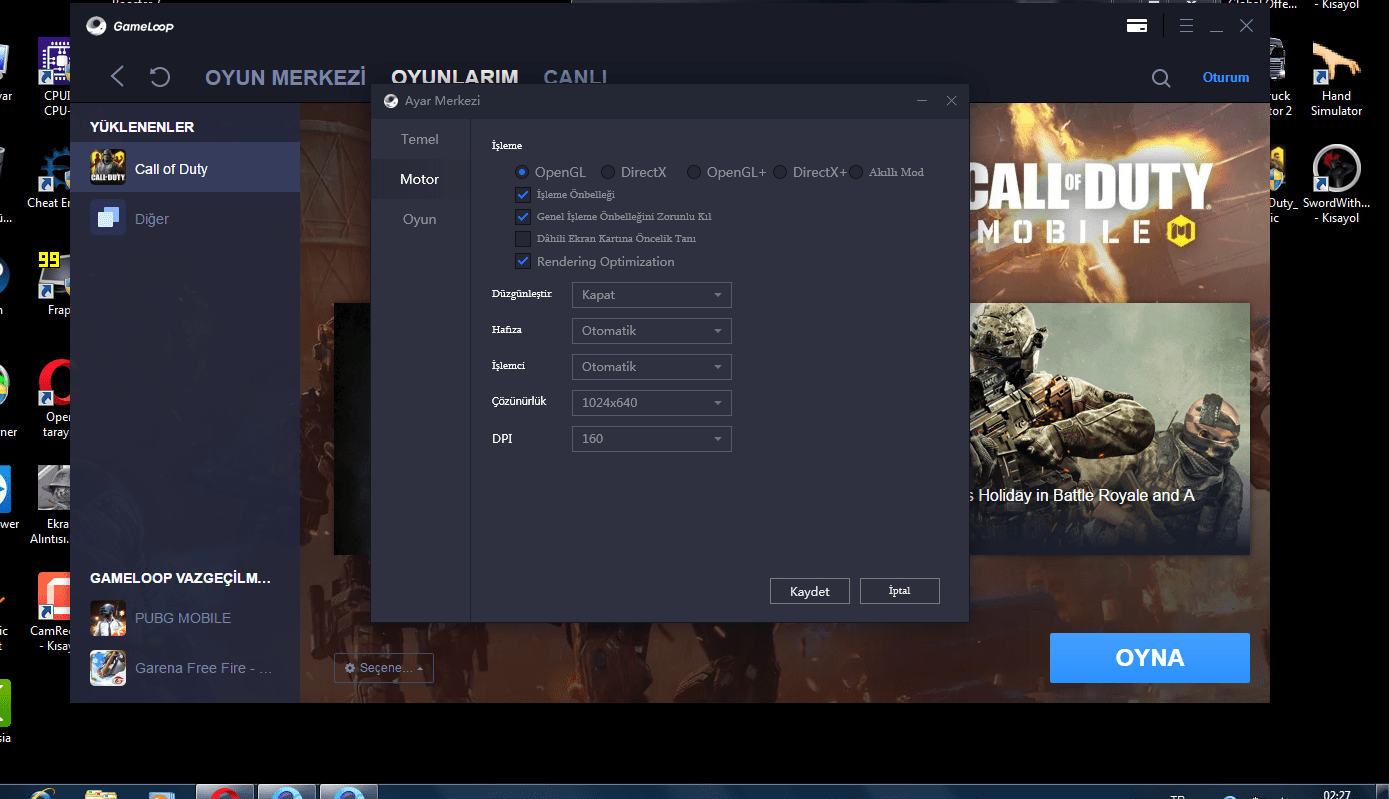Screen dimensions: 1389x799
Task: Open the Çözünürlük resolution dropdown
Action: pyautogui.click(x=652, y=403)
